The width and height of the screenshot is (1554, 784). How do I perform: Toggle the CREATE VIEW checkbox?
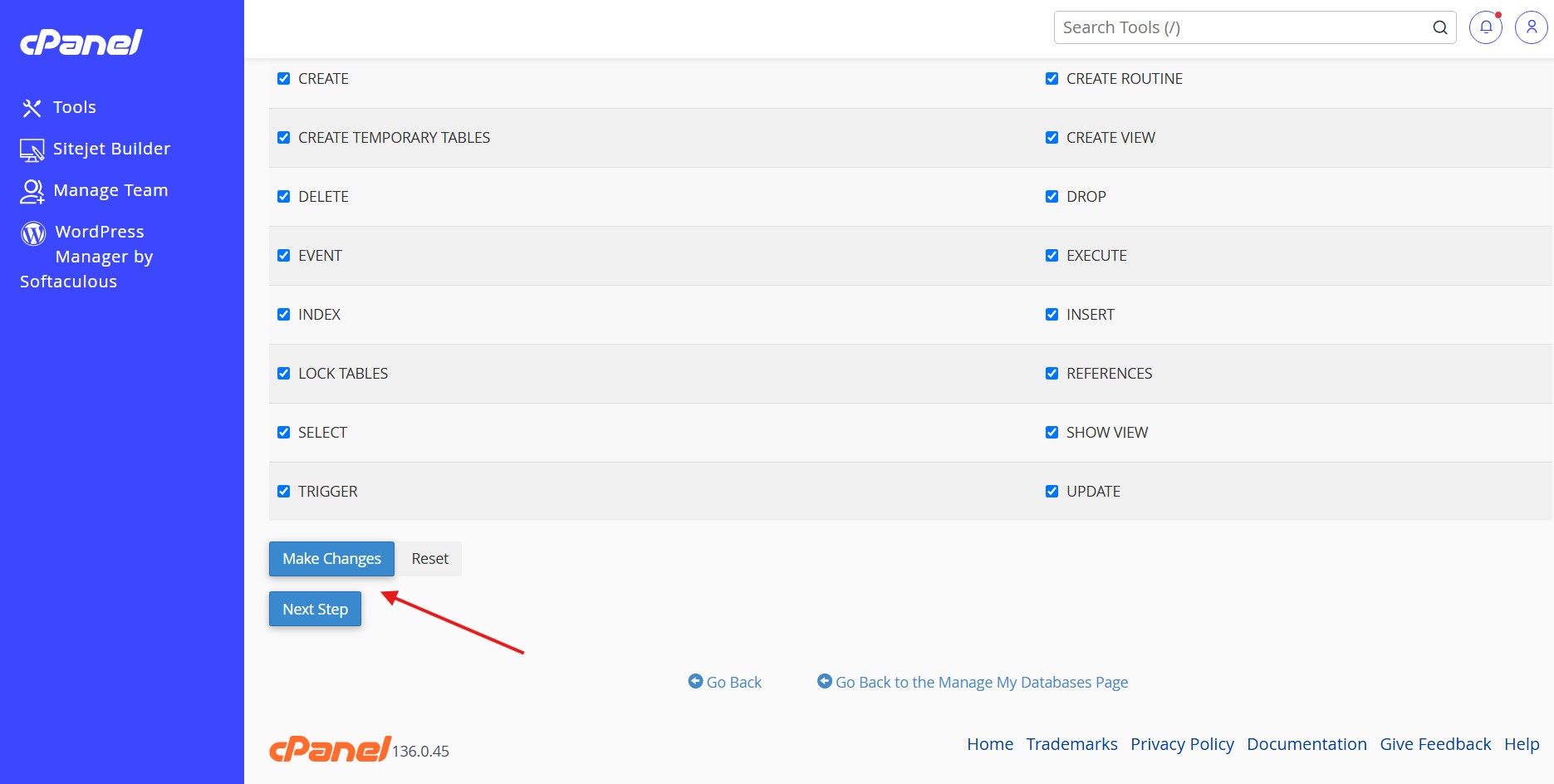[x=1052, y=138]
